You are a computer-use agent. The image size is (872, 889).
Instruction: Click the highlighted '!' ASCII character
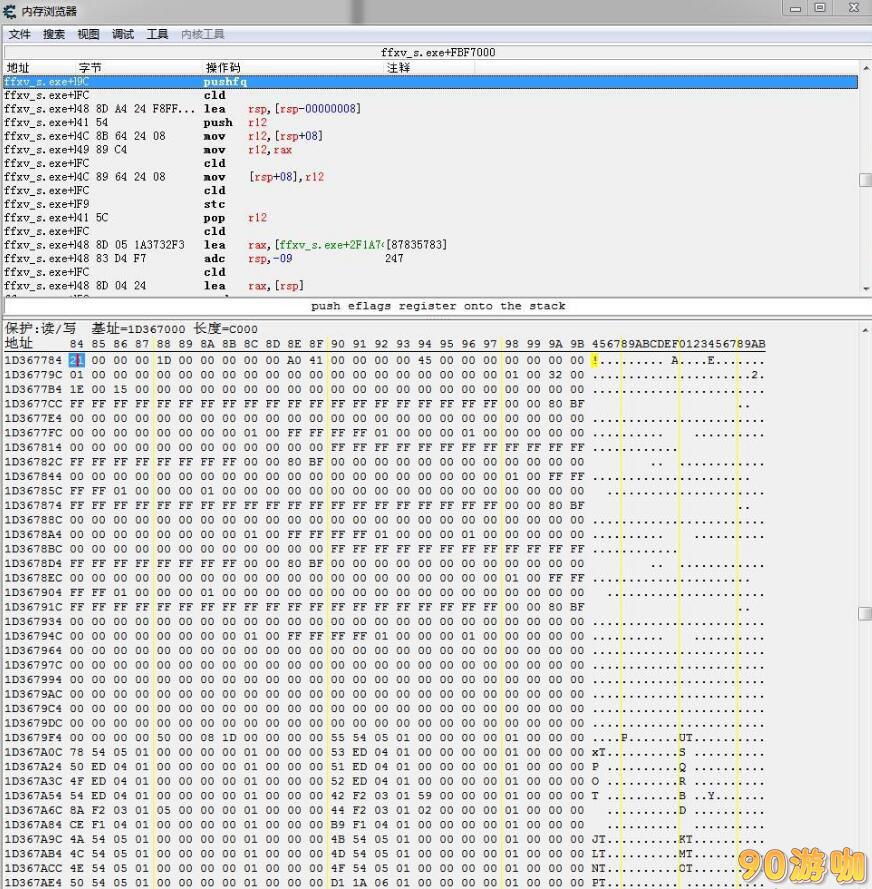point(595,360)
